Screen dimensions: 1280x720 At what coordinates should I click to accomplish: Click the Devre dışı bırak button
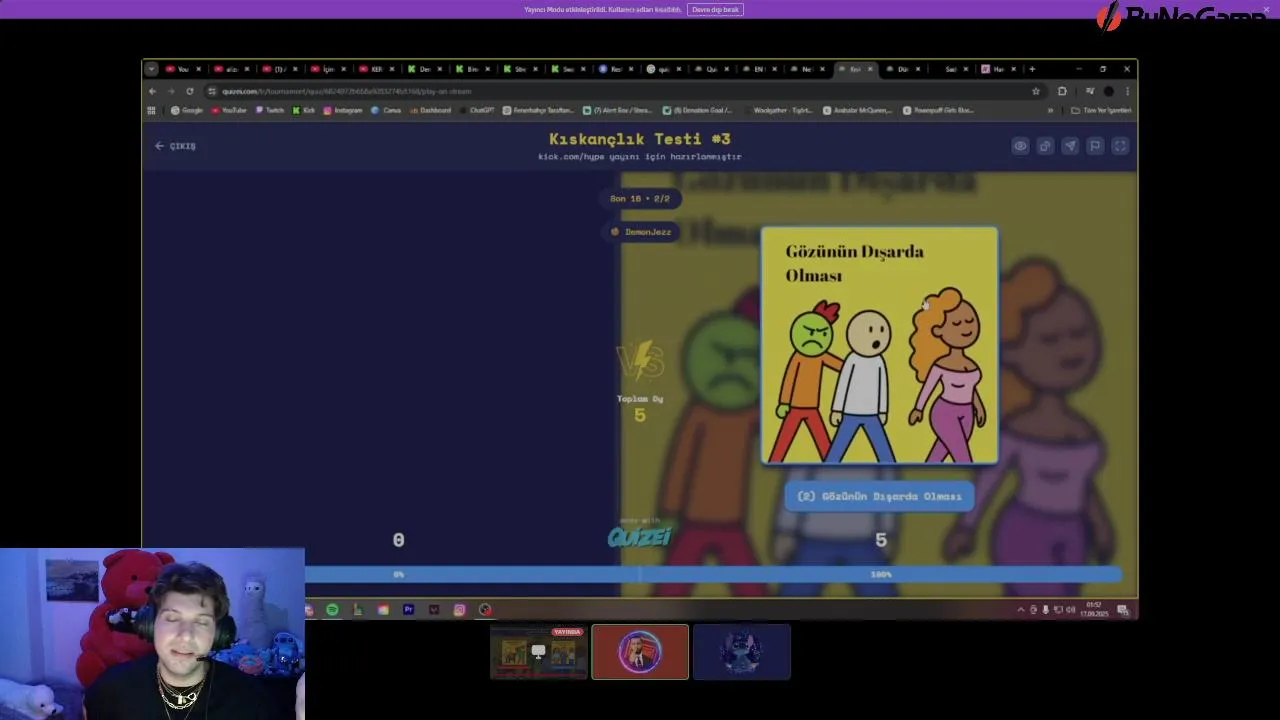[x=715, y=9]
